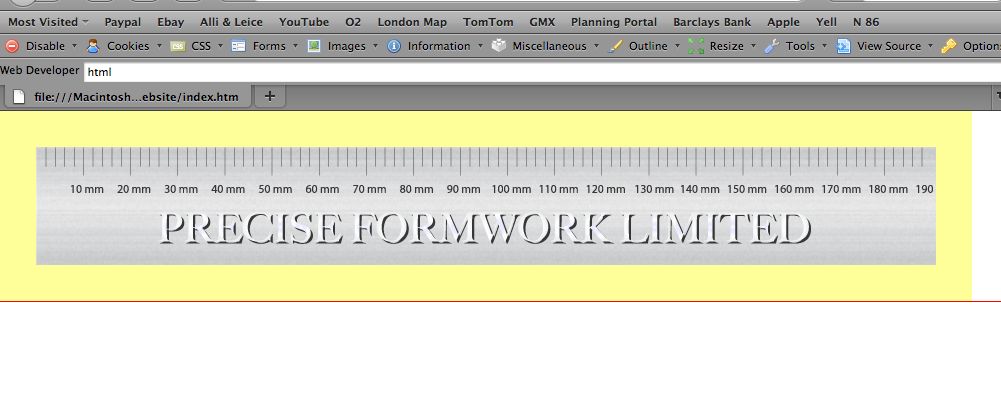Viewport: 1001px width, 393px height.
Task: Open the GMX bookmark
Action: click(542, 22)
